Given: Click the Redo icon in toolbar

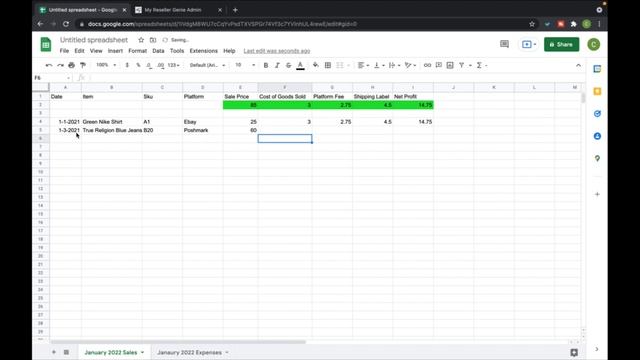Looking at the screenshot, I should [60, 65].
